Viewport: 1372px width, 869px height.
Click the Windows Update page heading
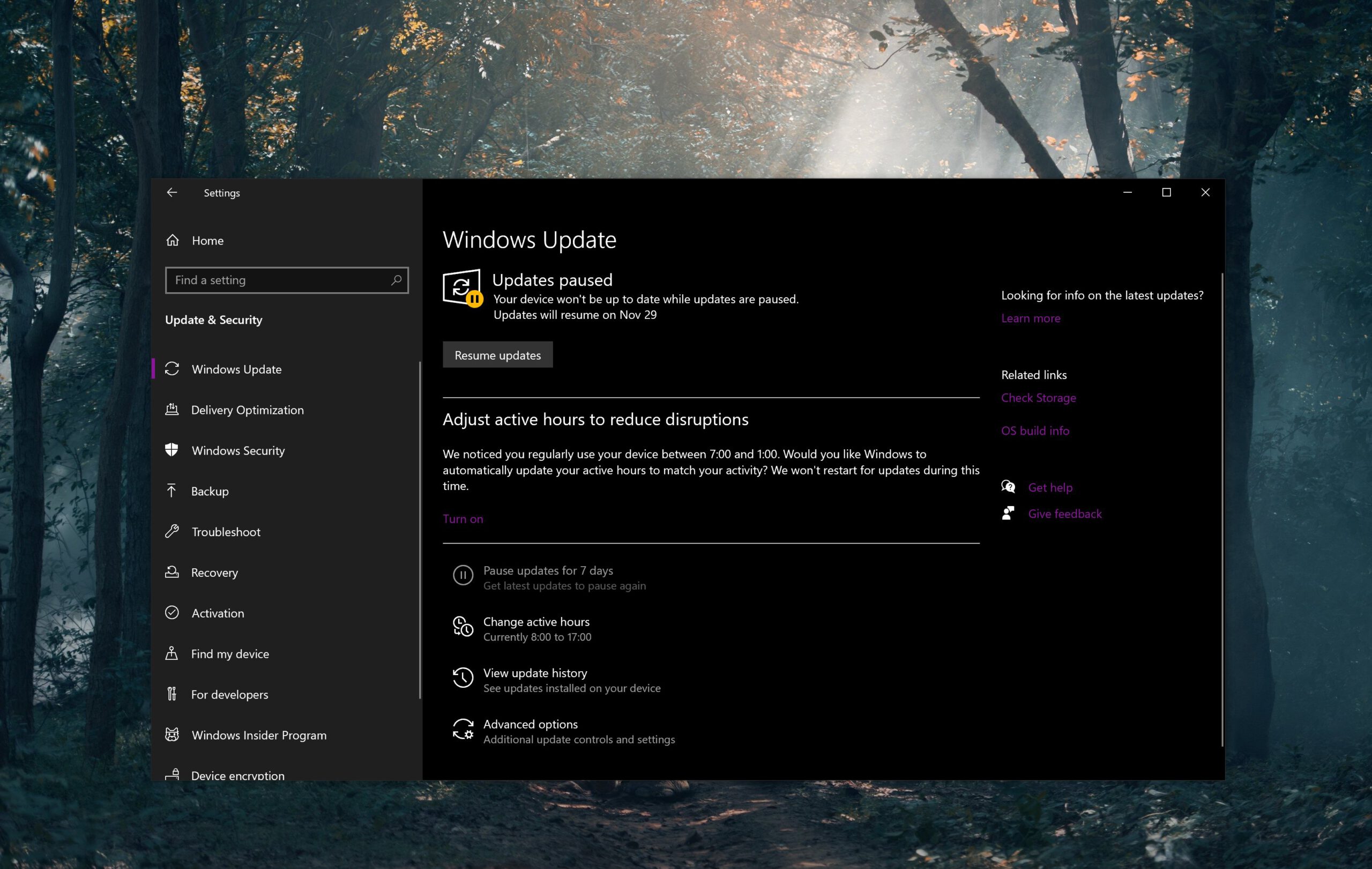530,239
